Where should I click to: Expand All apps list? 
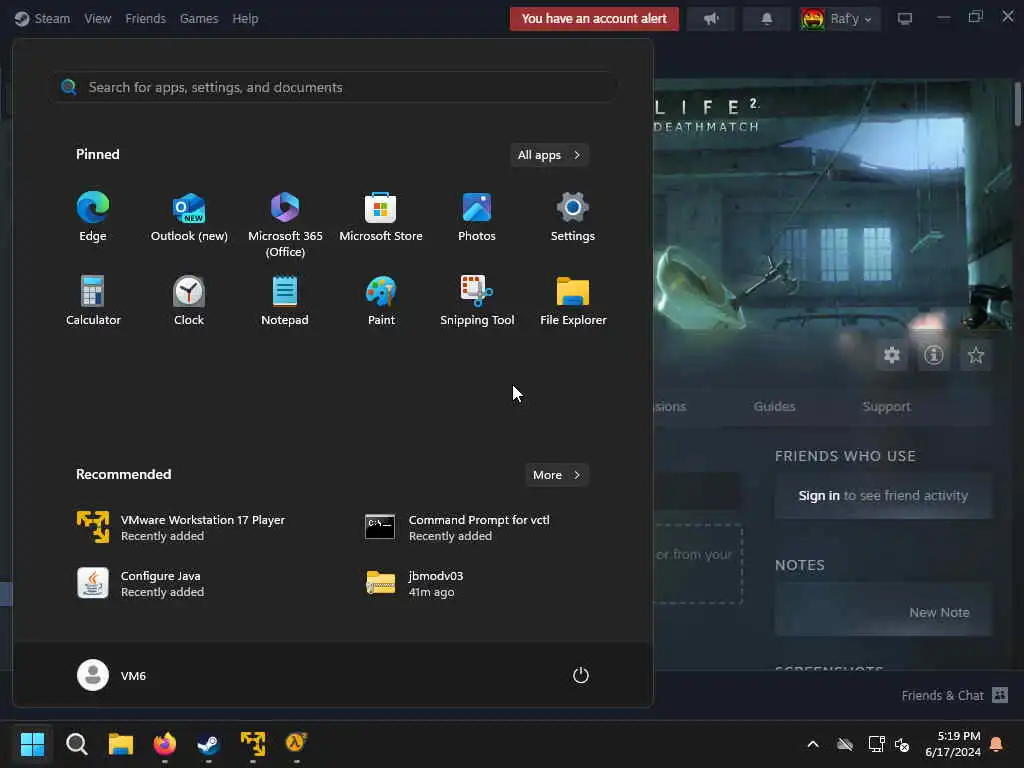tap(549, 155)
